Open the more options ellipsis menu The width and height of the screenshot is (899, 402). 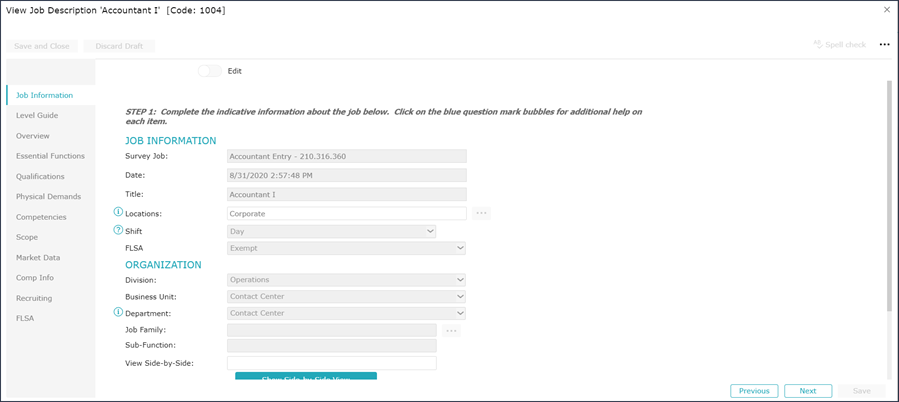tap(884, 45)
